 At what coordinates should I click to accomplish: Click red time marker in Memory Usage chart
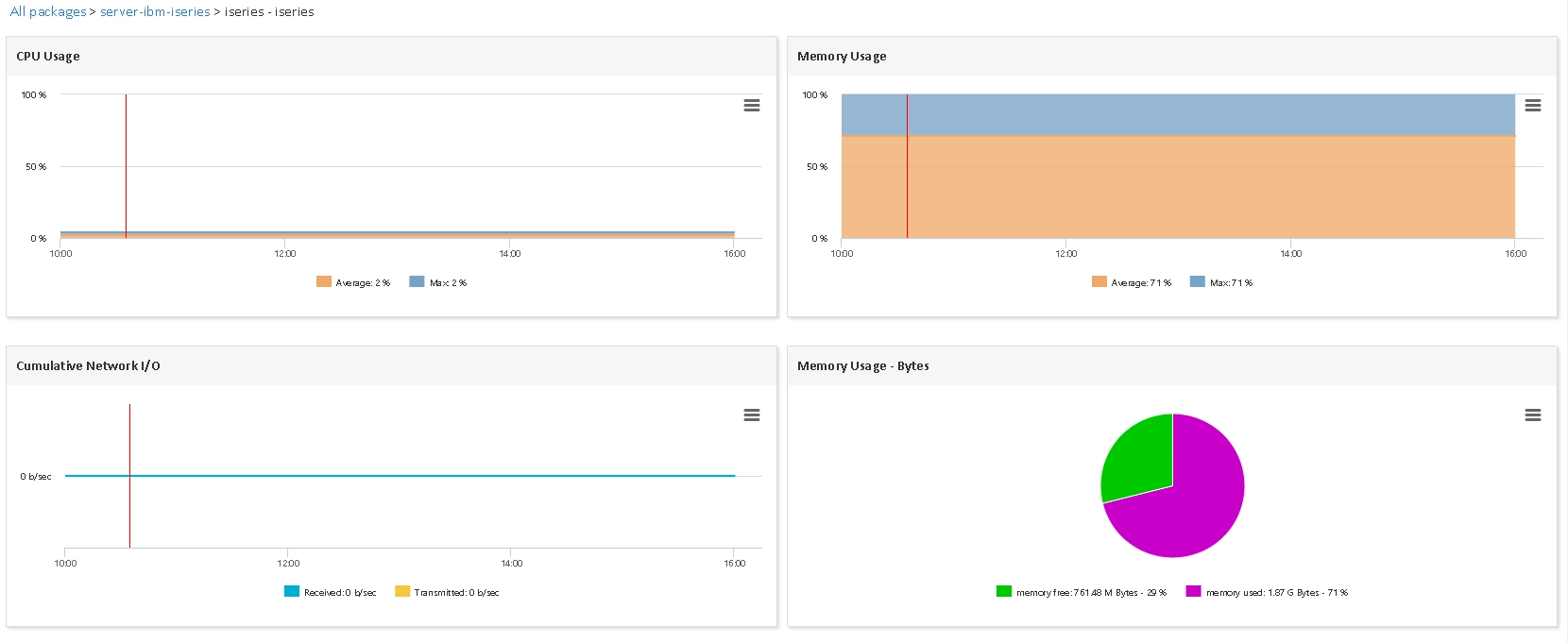907,166
